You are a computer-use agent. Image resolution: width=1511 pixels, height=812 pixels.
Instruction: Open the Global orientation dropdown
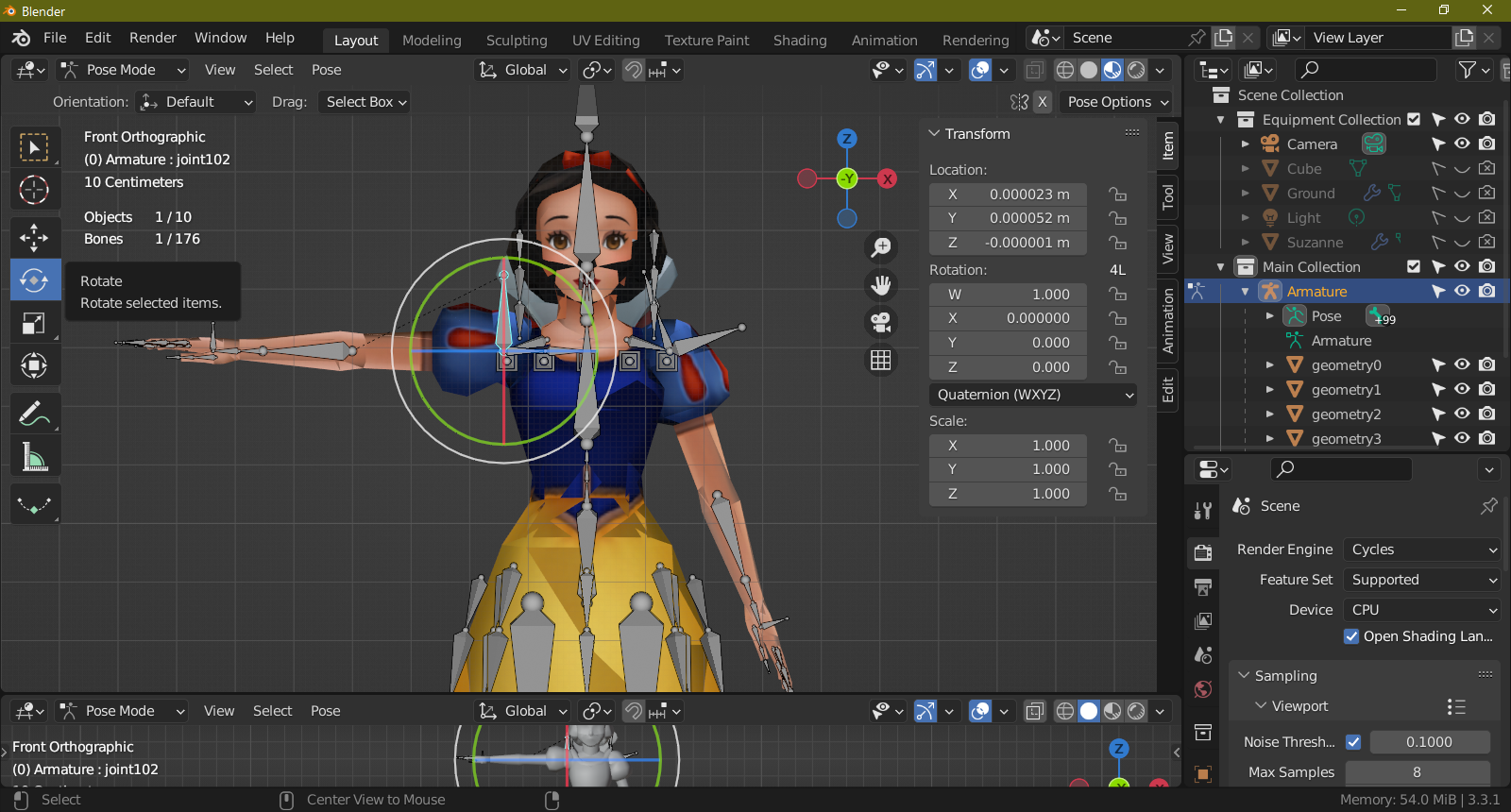(523, 70)
